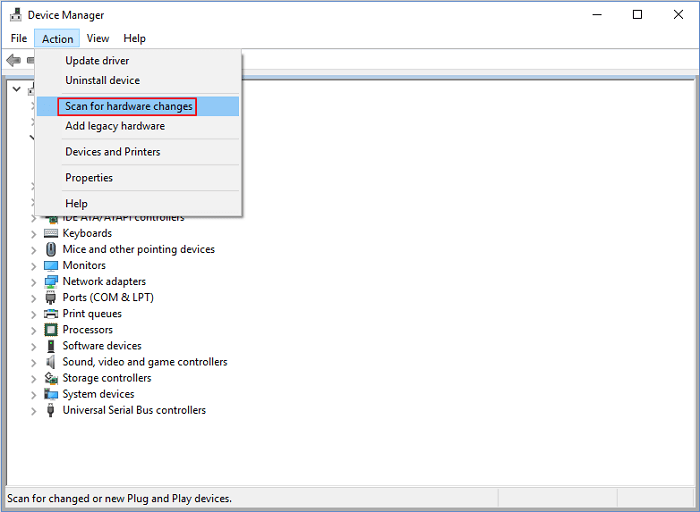The width and height of the screenshot is (700, 512).
Task: Open the View menu
Action: (x=98, y=39)
